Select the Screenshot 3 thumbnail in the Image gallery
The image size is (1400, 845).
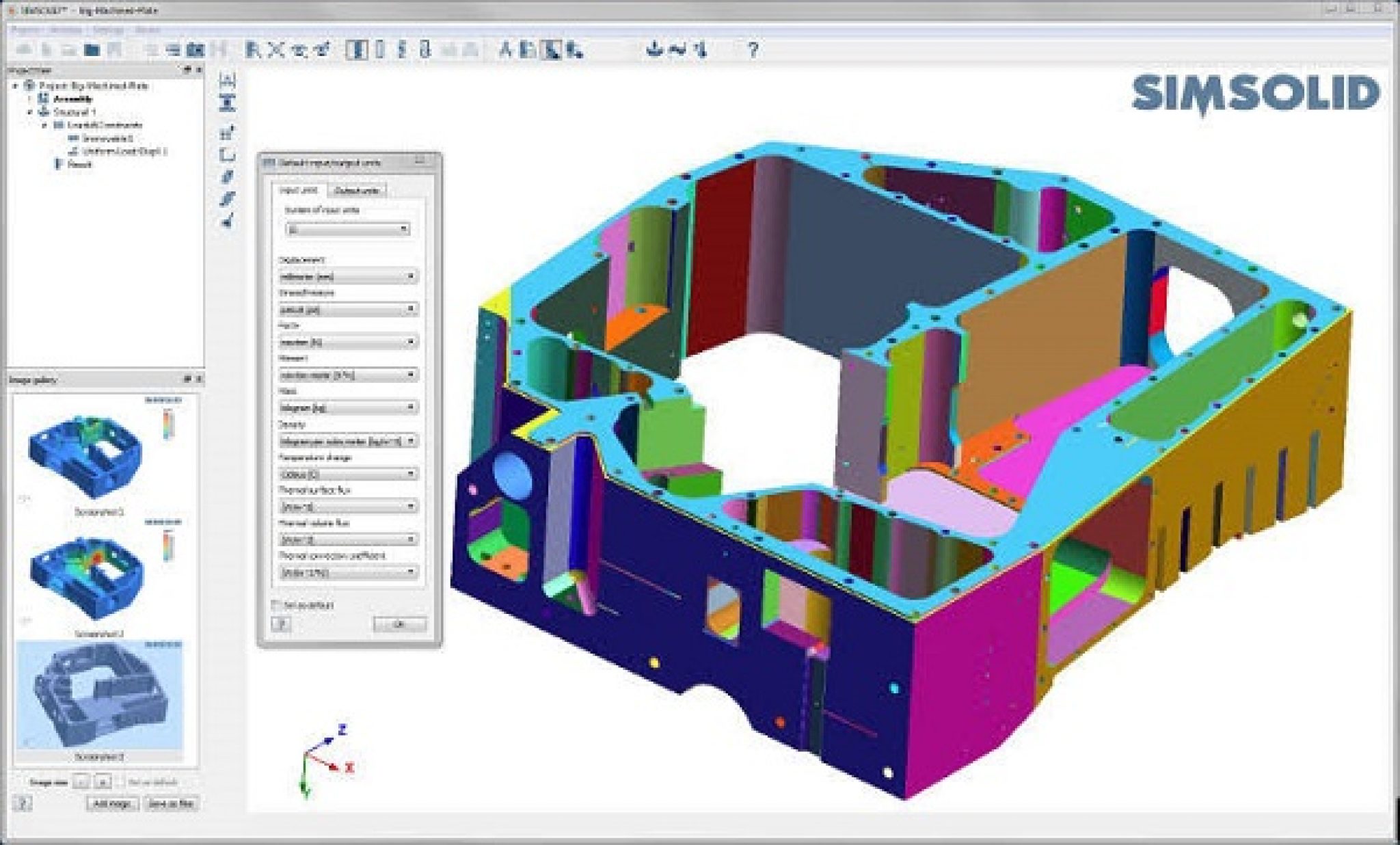pos(98,694)
